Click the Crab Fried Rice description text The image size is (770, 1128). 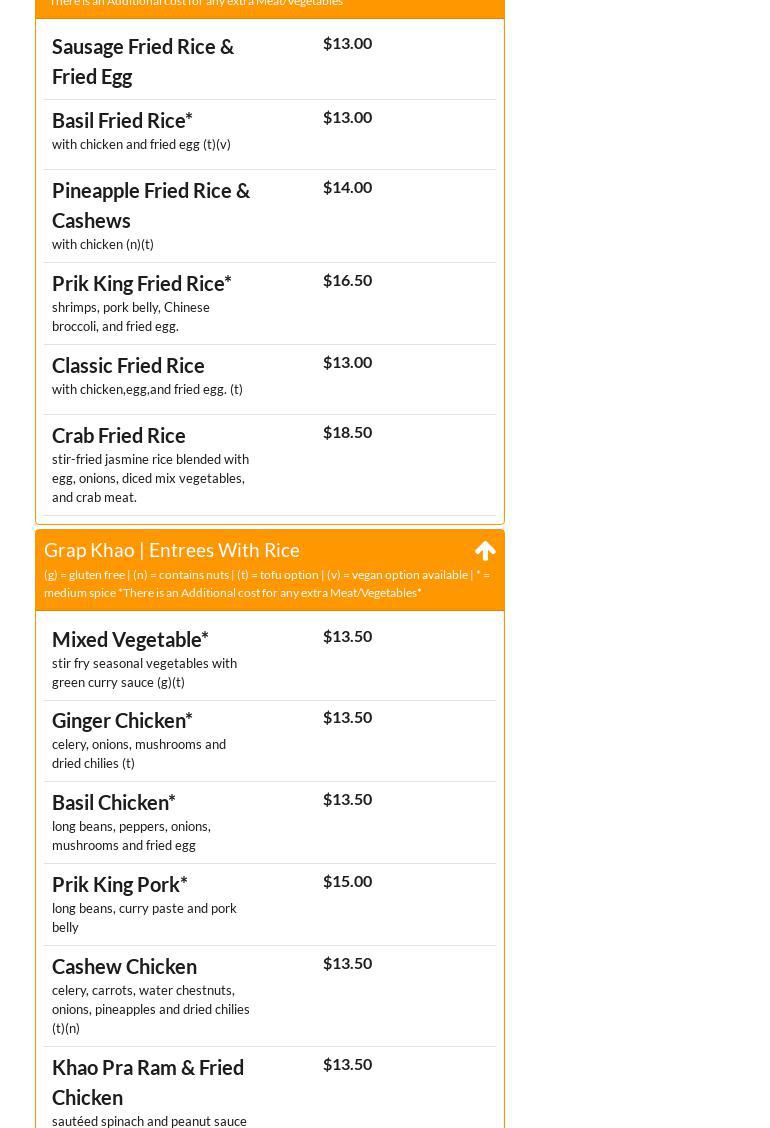click(150, 478)
